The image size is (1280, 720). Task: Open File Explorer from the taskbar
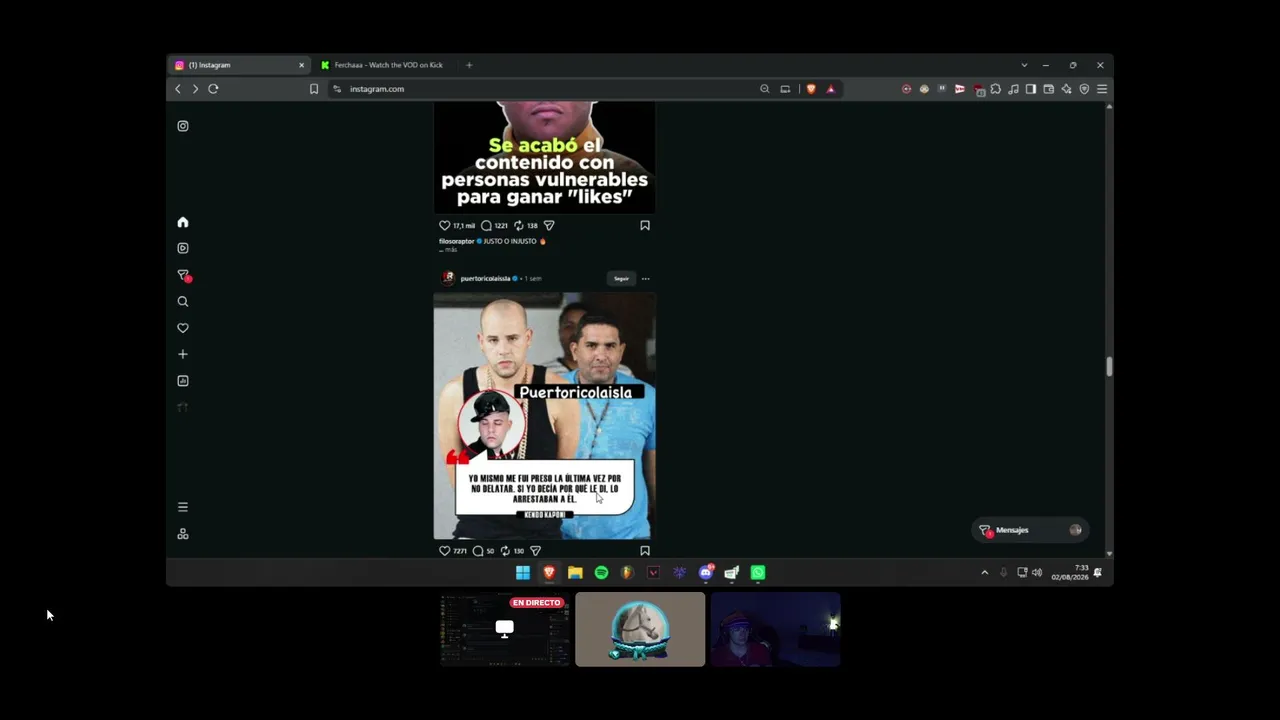click(575, 573)
